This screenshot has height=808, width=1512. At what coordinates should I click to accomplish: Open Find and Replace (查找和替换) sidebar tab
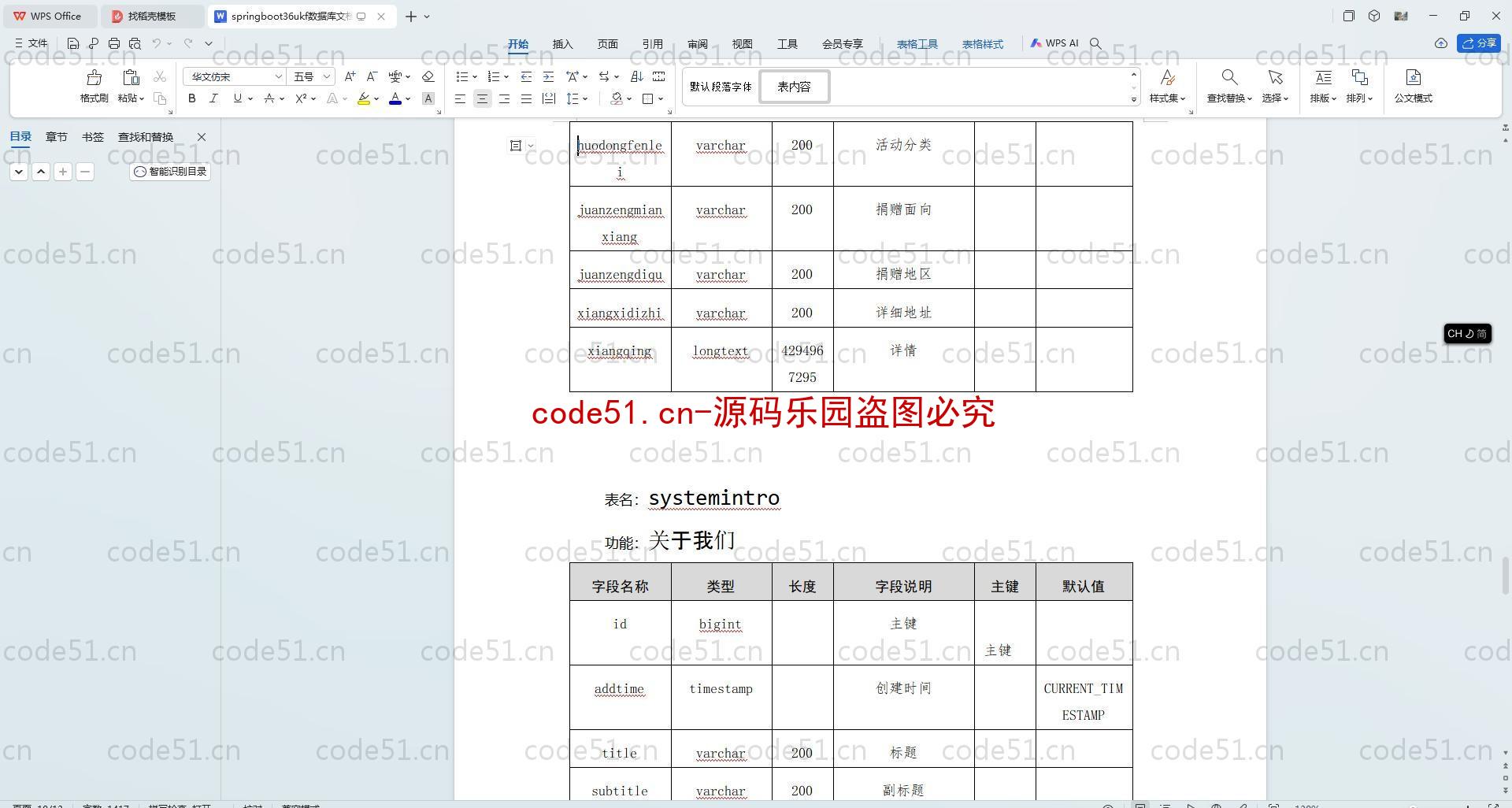click(x=146, y=137)
